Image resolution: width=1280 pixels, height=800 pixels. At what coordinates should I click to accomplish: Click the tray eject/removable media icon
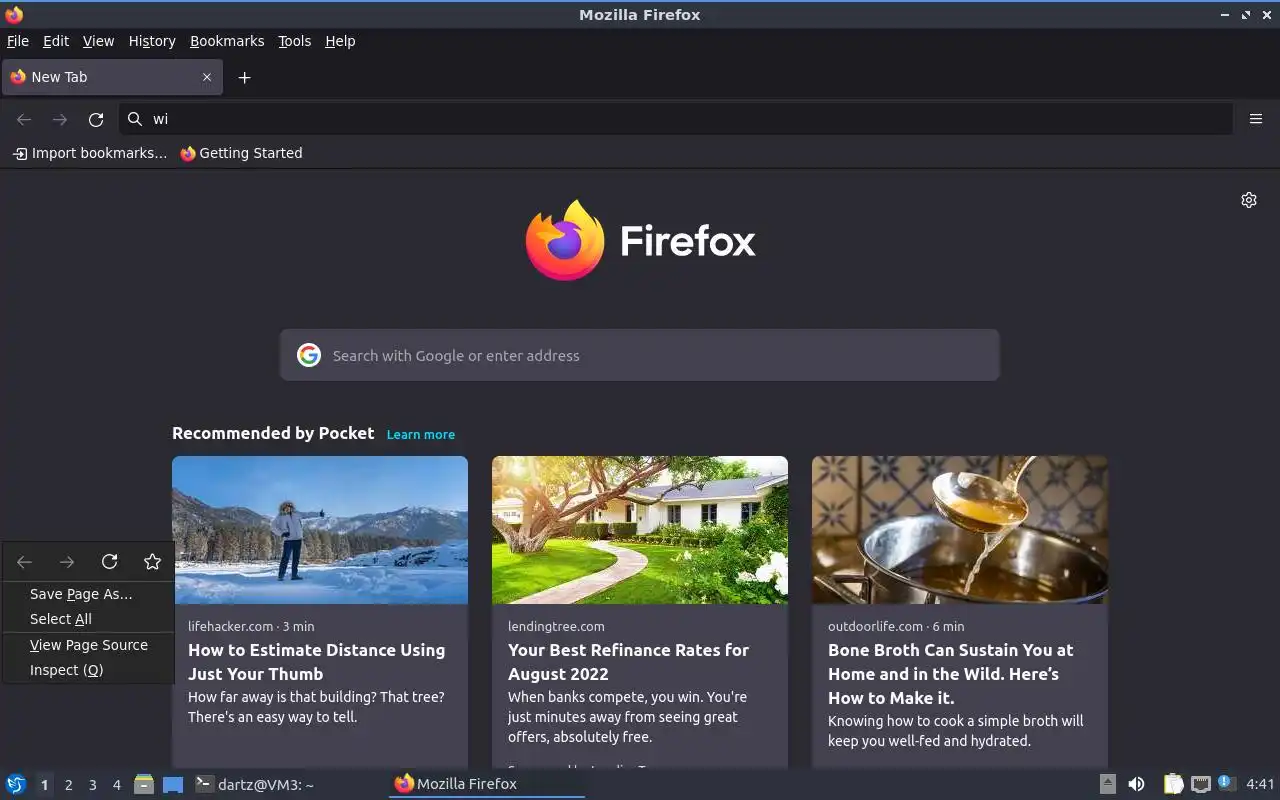[x=1108, y=784]
